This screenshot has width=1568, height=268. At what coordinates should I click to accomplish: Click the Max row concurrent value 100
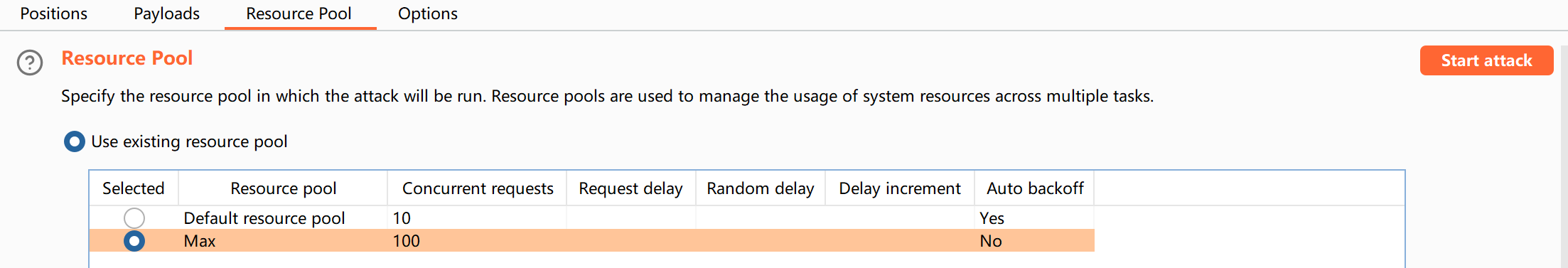407,241
